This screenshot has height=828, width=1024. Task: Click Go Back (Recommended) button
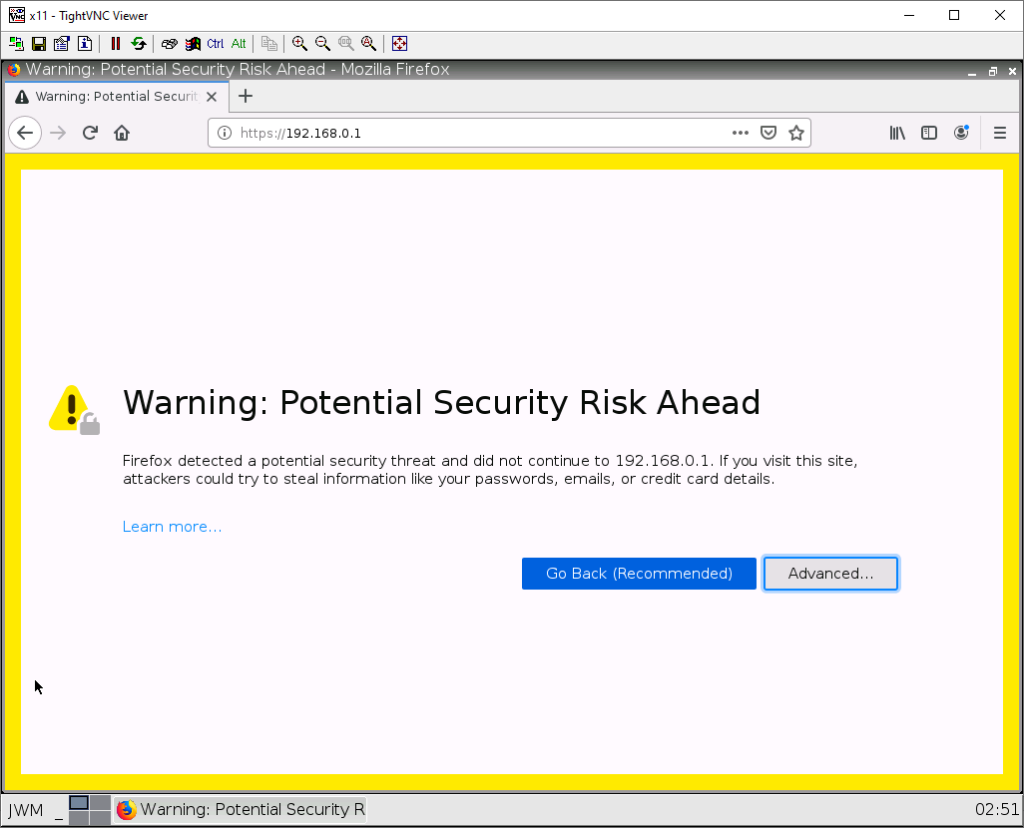(x=638, y=574)
